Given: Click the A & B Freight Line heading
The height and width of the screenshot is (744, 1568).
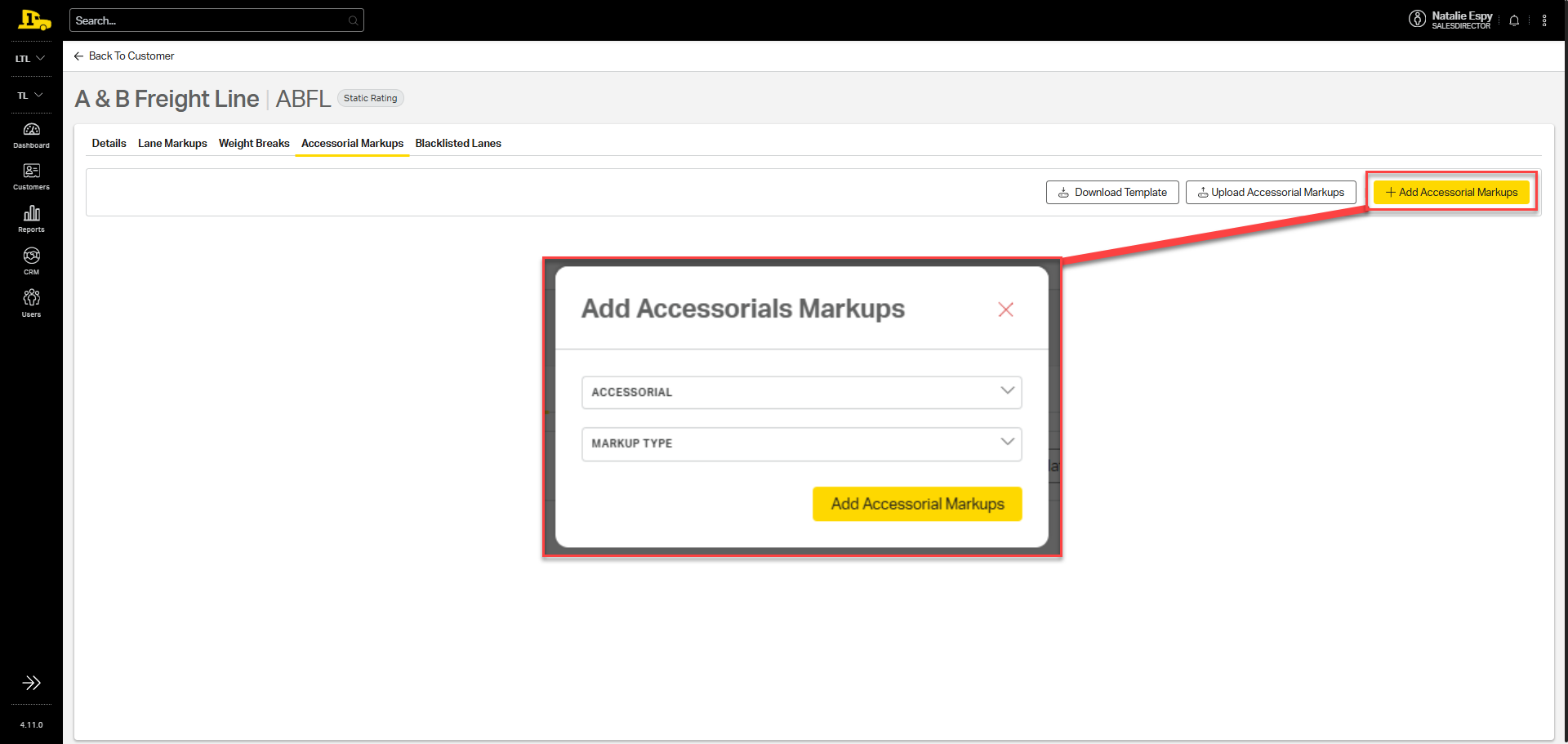Looking at the screenshot, I should tap(167, 99).
